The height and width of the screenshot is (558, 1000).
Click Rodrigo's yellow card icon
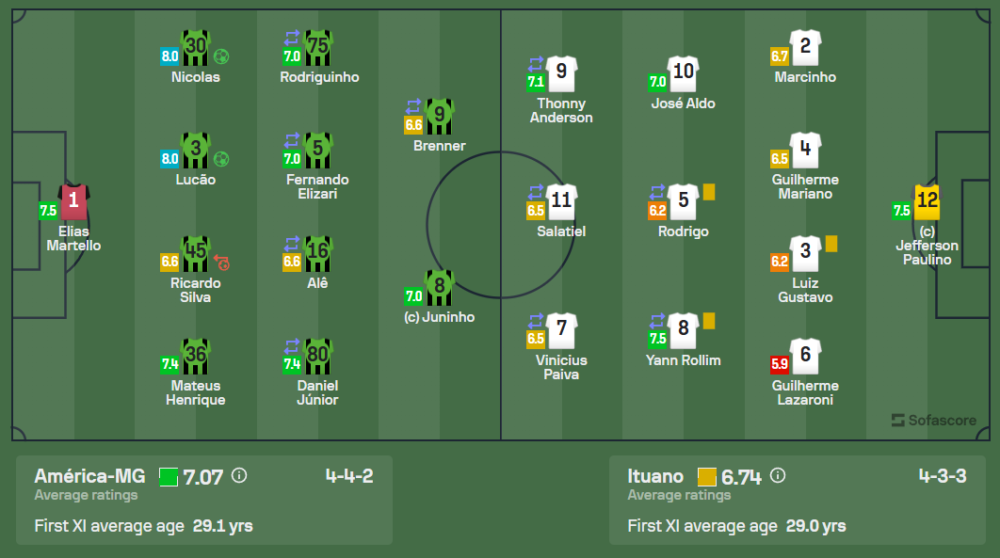tap(709, 191)
